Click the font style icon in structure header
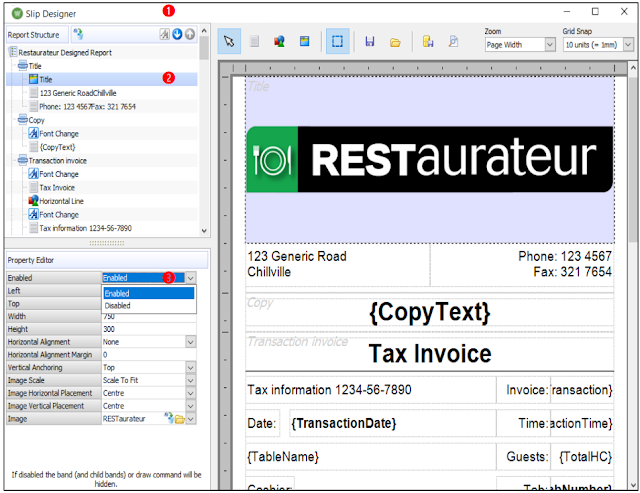640x493 pixels. point(164,34)
